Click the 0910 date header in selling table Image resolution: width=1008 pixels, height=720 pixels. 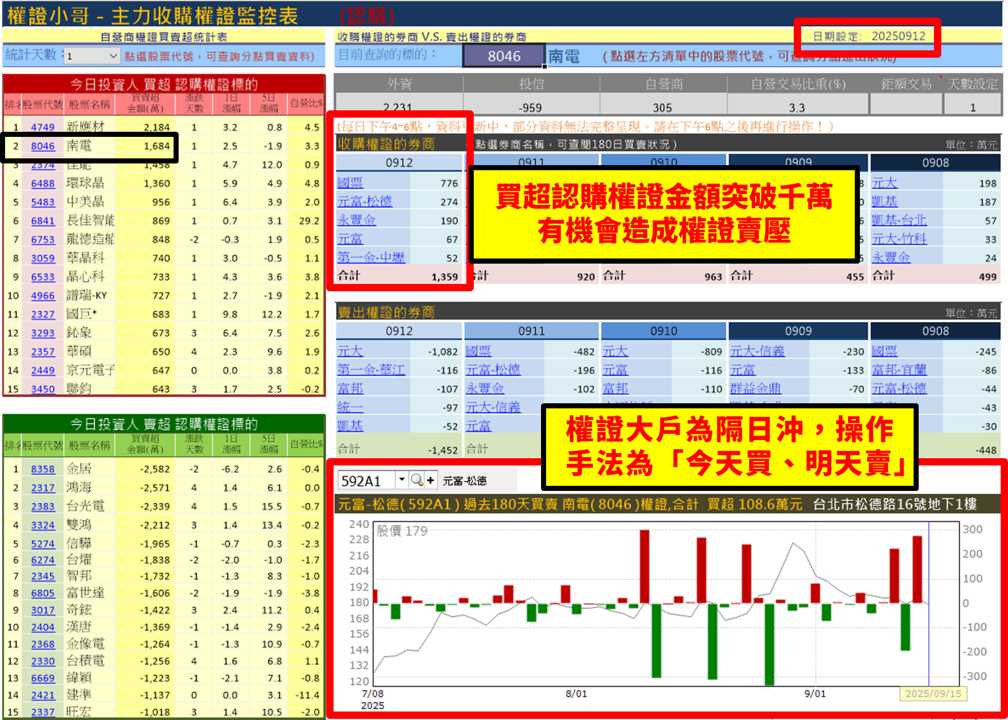point(663,332)
